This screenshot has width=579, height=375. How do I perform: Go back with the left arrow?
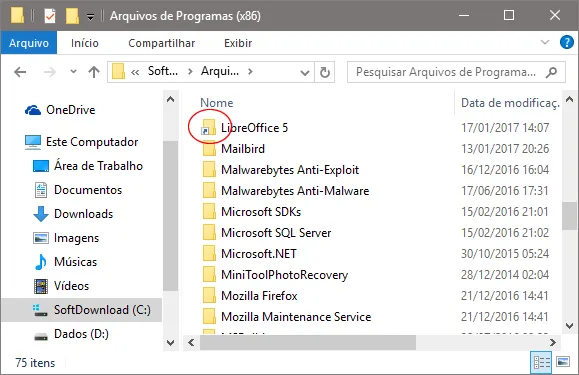pos(20,72)
